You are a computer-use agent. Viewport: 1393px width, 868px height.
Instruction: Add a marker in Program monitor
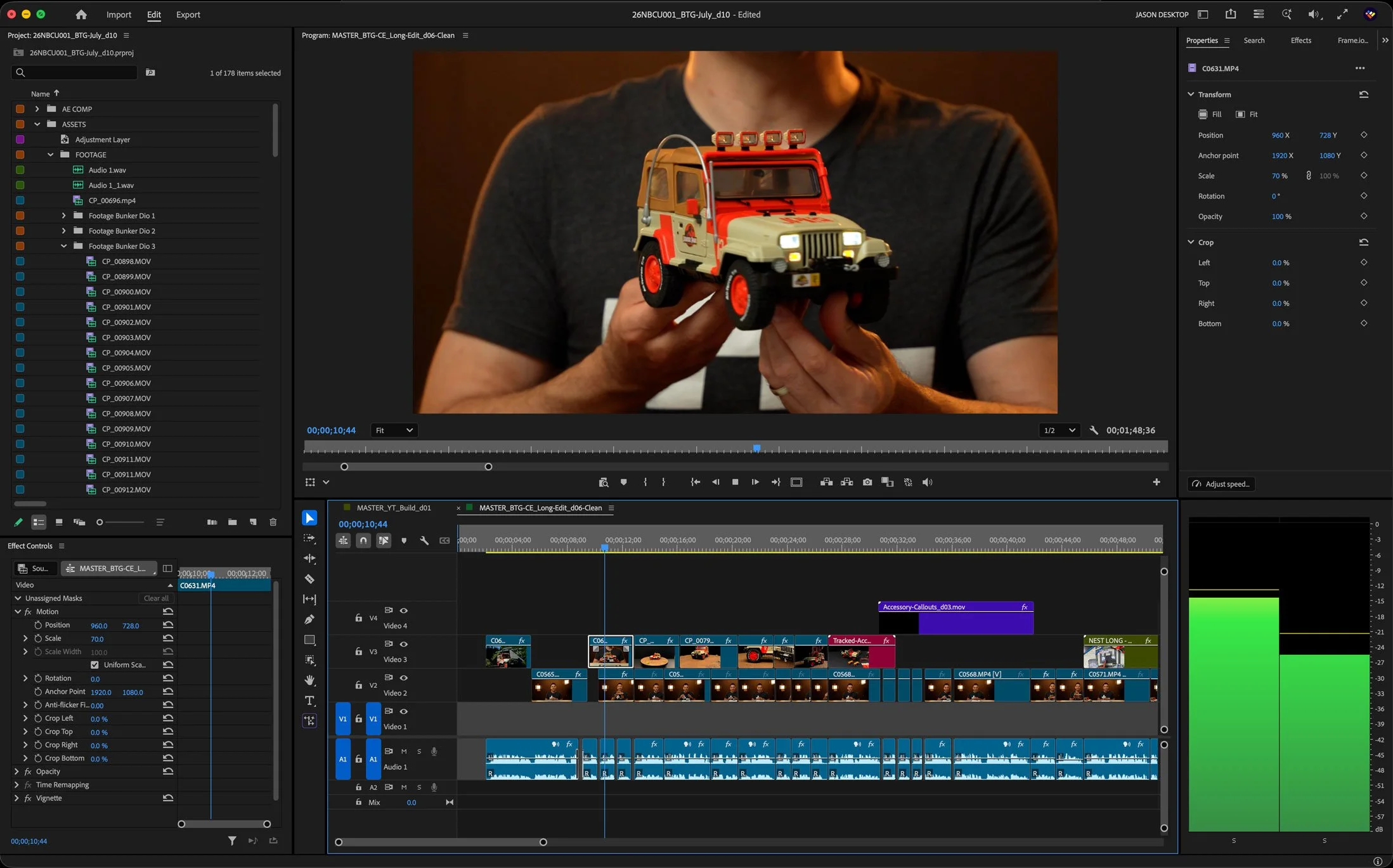pos(624,483)
